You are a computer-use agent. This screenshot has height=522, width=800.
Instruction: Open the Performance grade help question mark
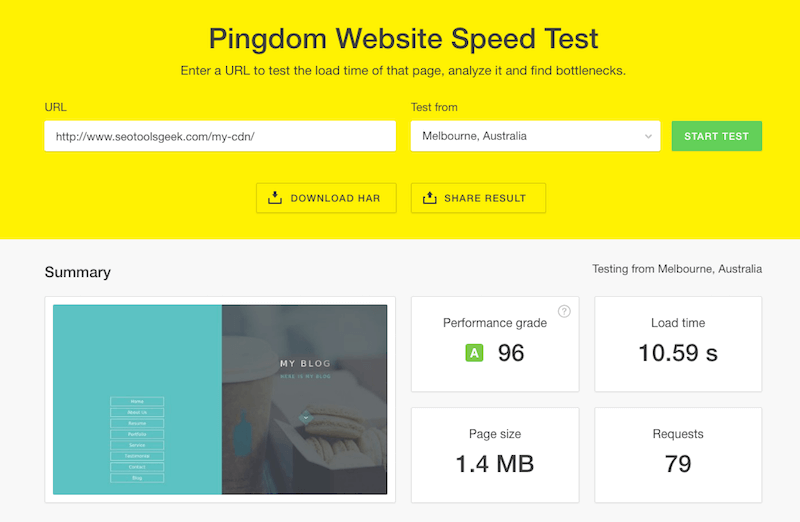point(564,311)
